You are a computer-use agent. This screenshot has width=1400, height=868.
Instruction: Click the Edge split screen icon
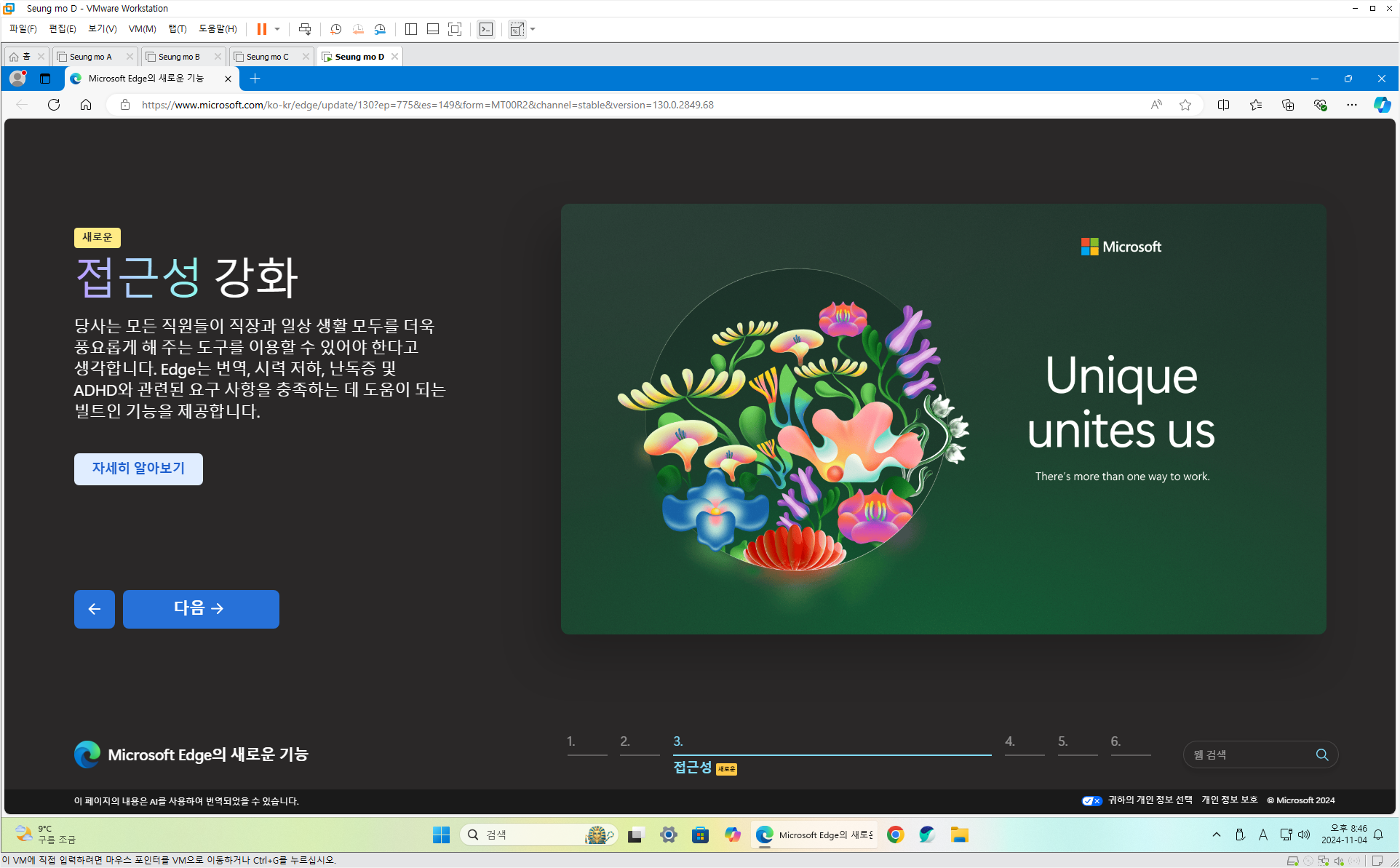[x=1223, y=105]
